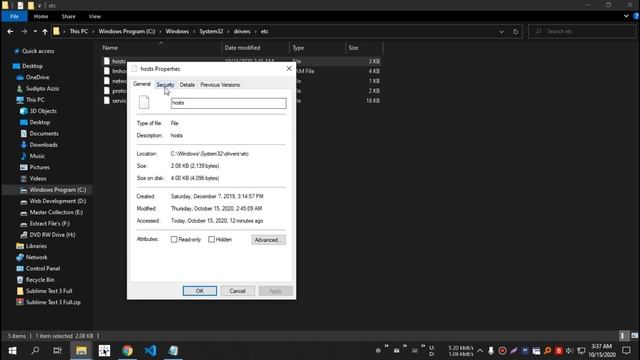Open the Details tab
This screenshot has width=640, height=360.
coord(187,85)
